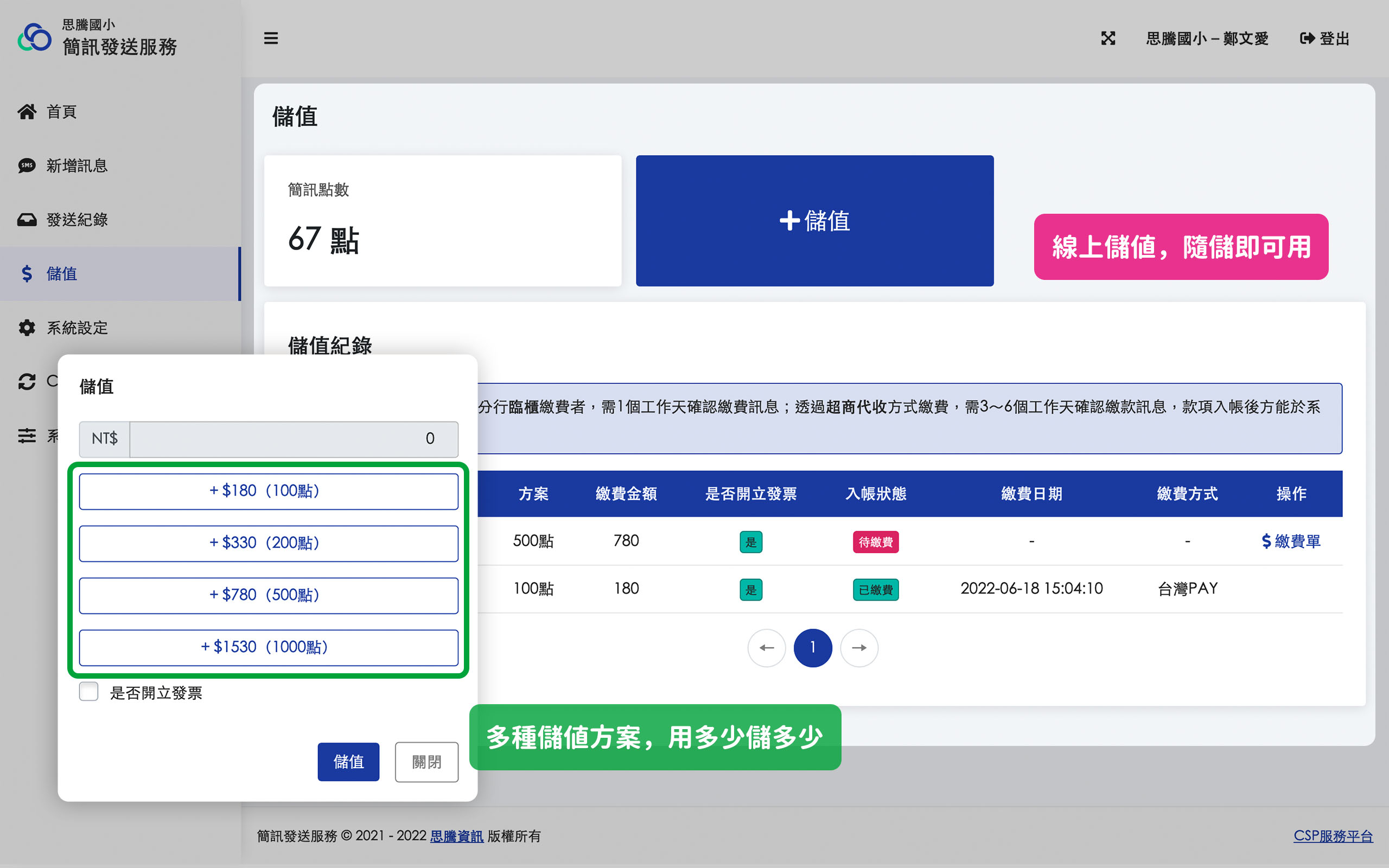Screen dimensions: 1389x868
Task: Select the 首頁 home icon in sidebar
Action: coord(27,111)
